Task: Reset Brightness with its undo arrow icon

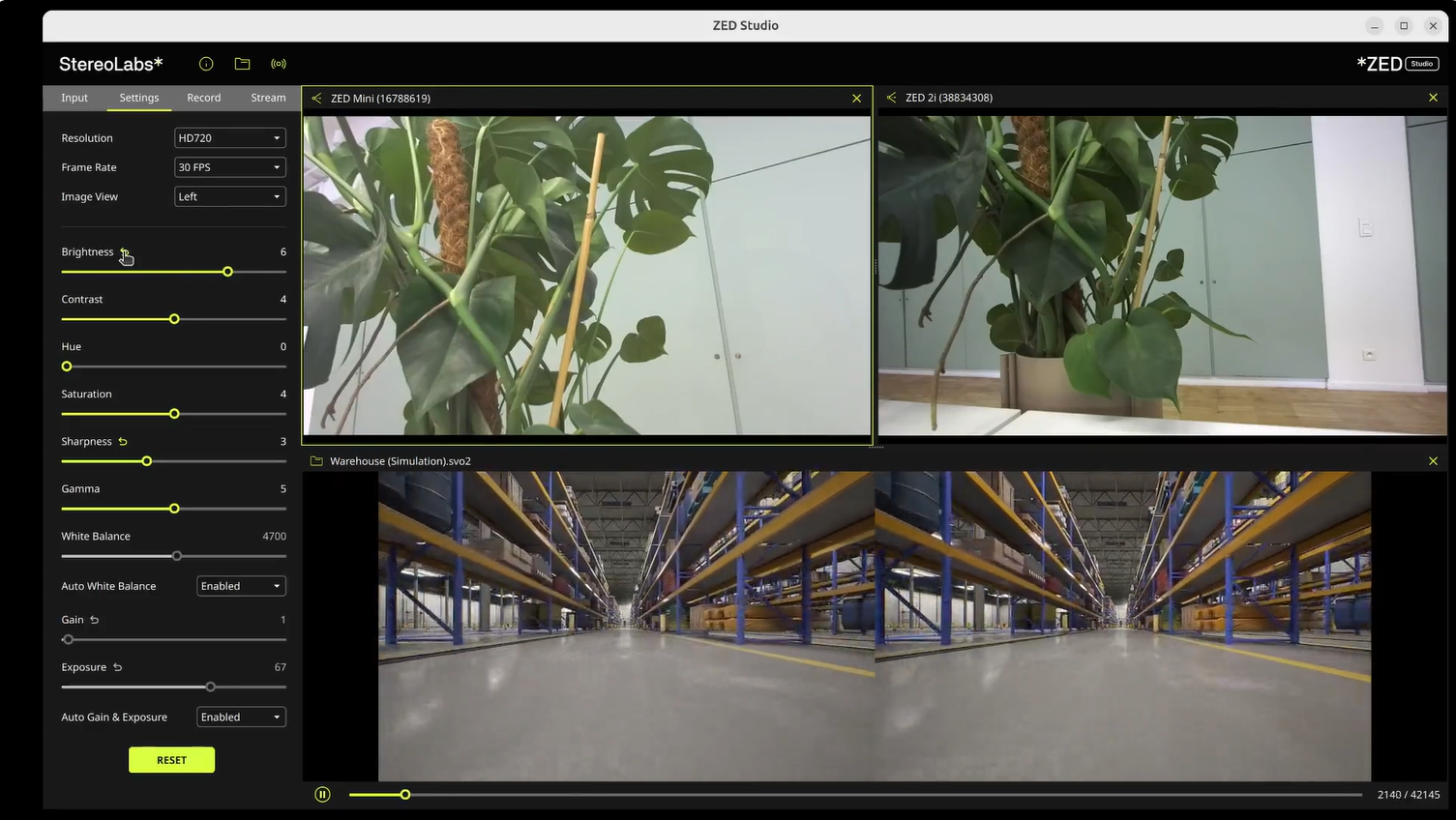Action: pyautogui.click(x=124, y=251)
